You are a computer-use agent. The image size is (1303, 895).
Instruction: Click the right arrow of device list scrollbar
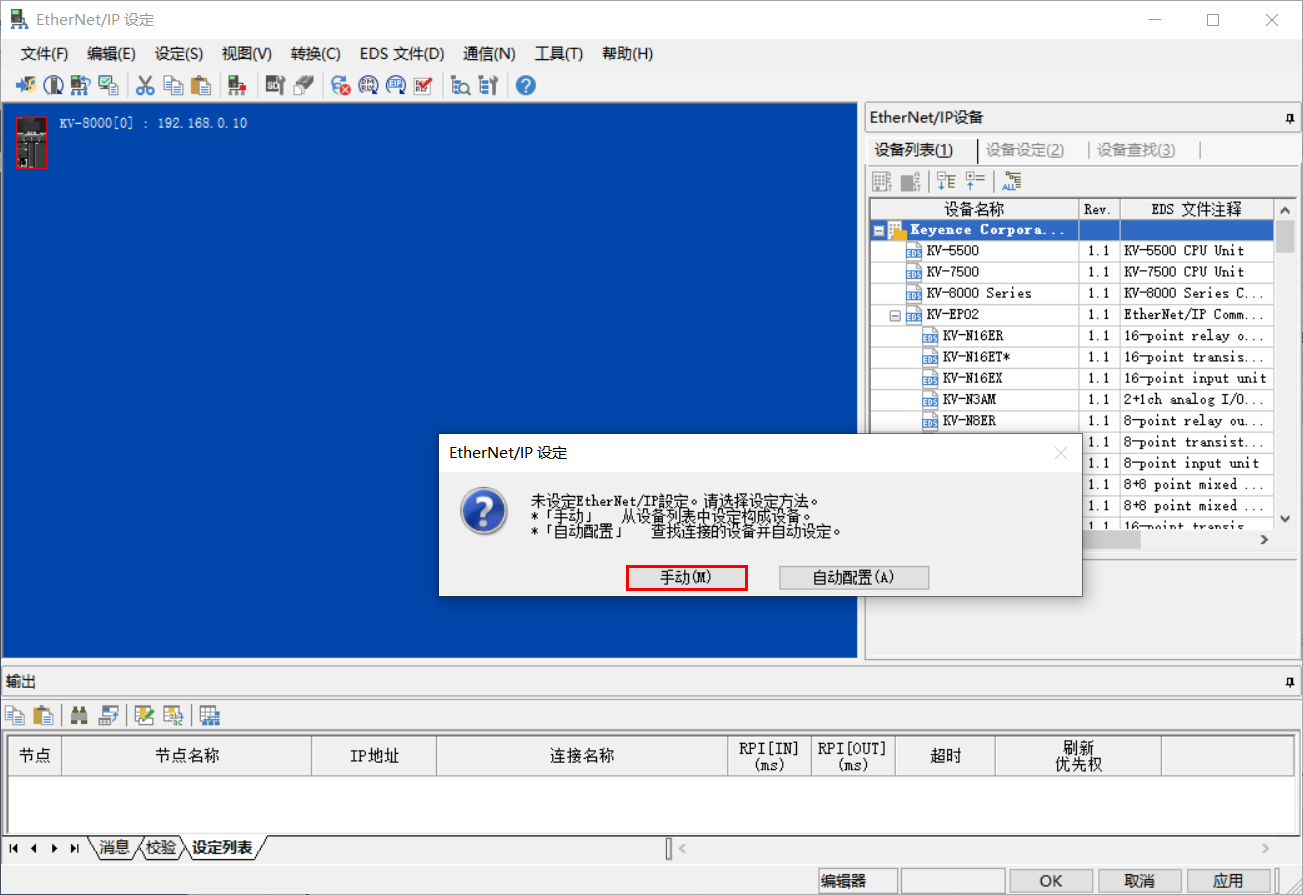[1264, 539]
